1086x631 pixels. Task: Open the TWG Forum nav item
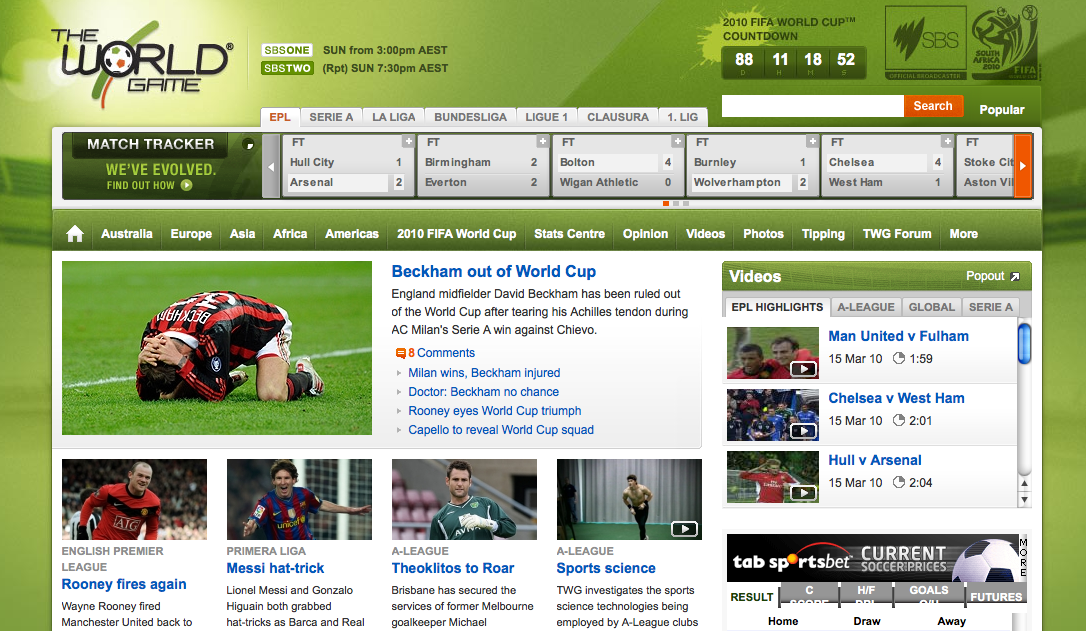pos(897,234)
